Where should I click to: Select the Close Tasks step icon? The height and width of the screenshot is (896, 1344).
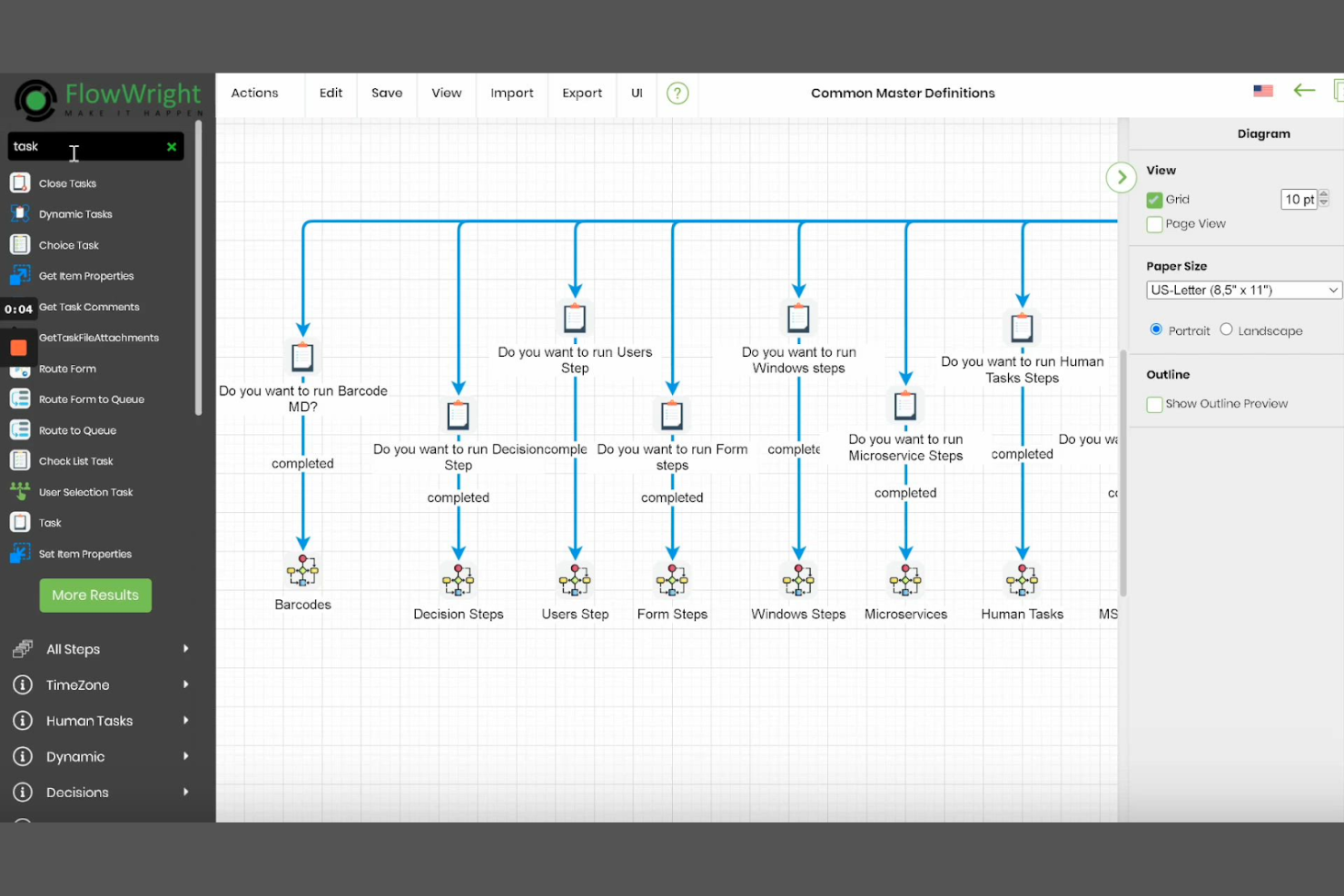(x=20, y=182)
